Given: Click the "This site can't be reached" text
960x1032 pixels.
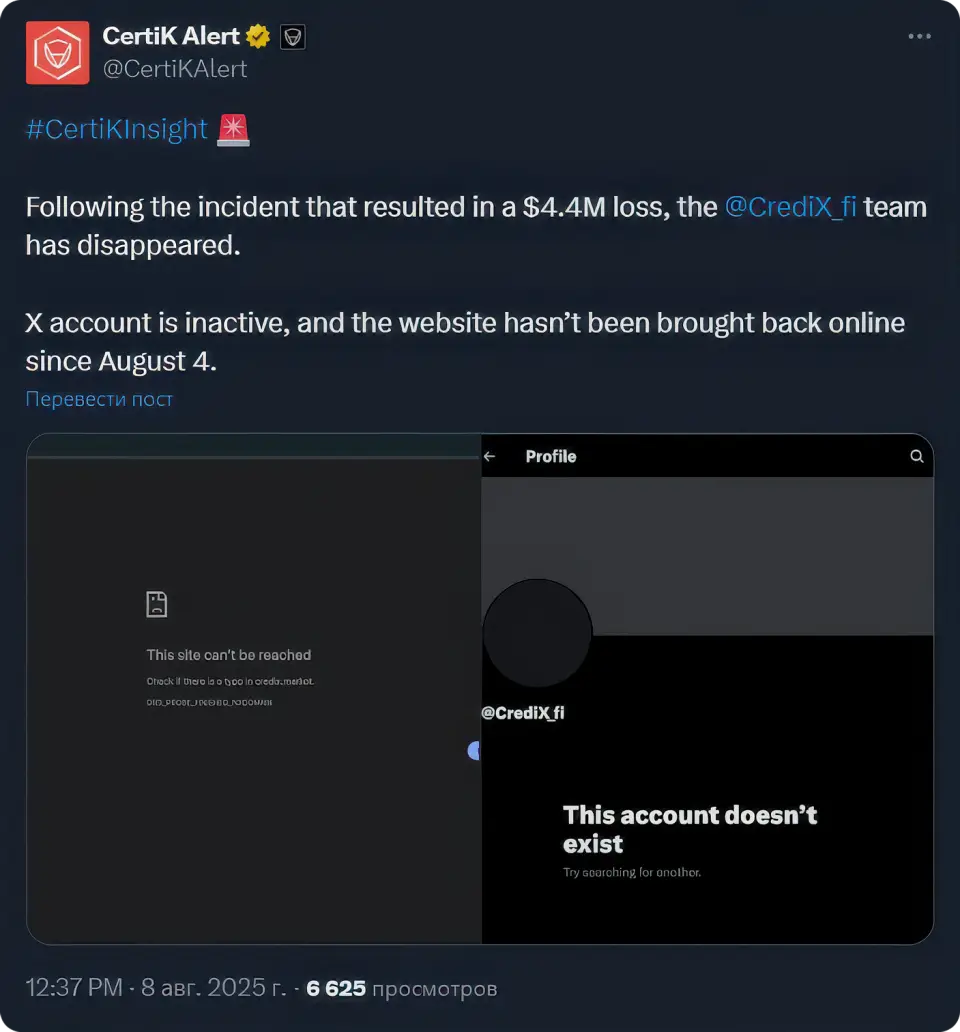Looking at the screenshot, I should pos(229,655).
